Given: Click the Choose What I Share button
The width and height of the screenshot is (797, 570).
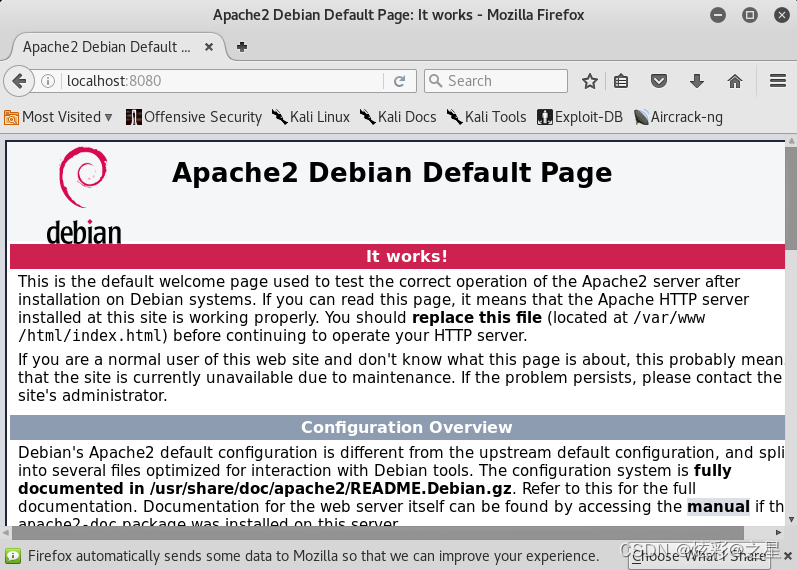Looking at the screenshot, I should pos(699,556).
